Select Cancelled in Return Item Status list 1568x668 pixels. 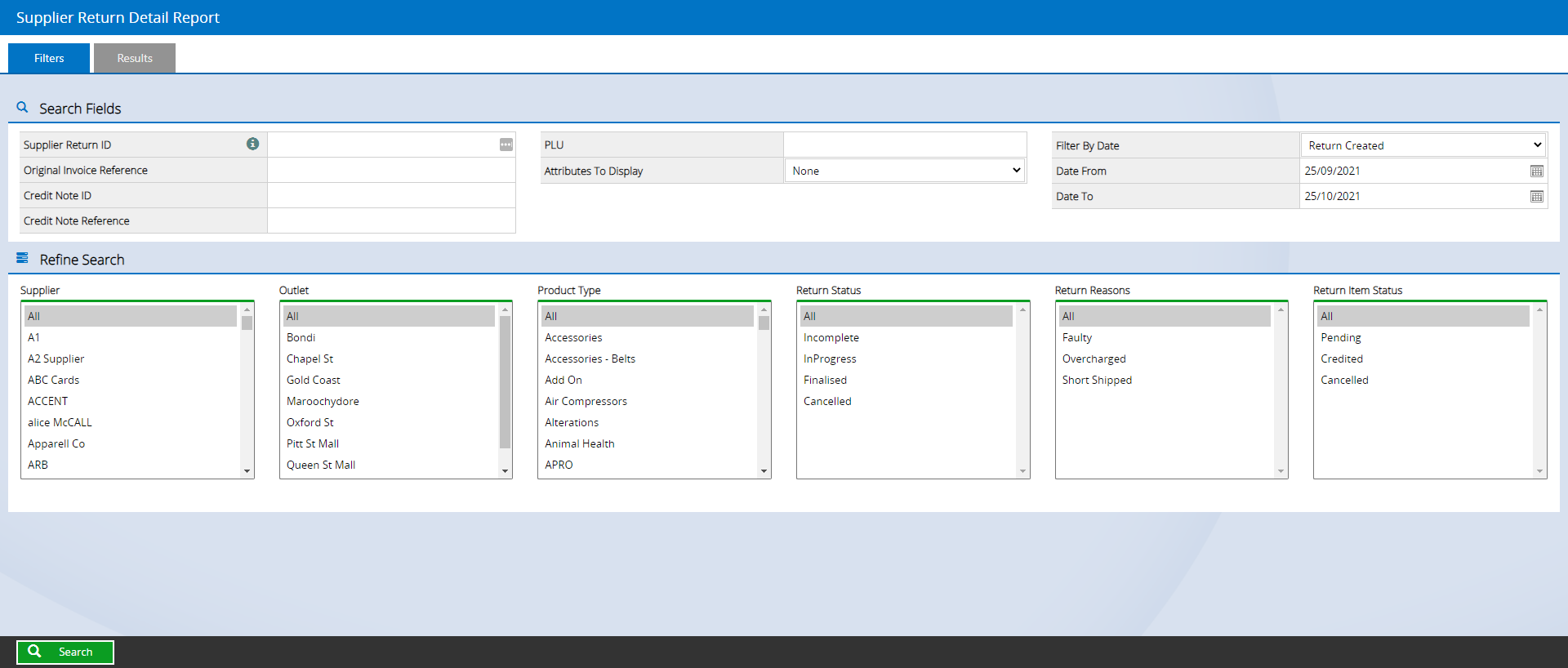tap(1423, 380)
